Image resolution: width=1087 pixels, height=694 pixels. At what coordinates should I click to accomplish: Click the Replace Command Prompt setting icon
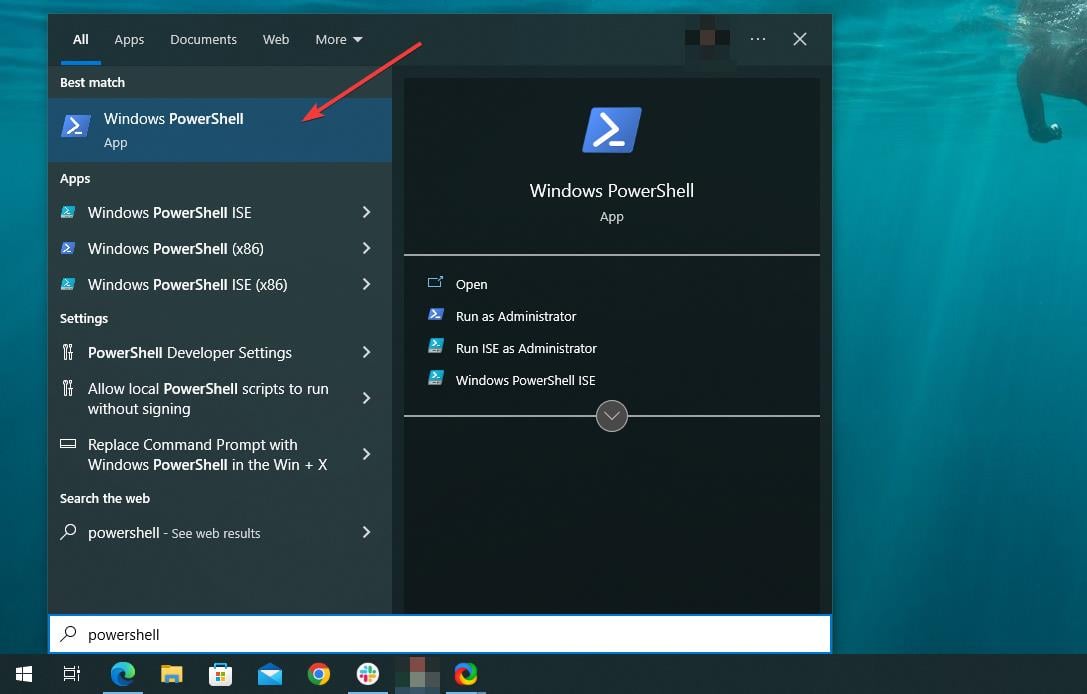tap(68, 444)
